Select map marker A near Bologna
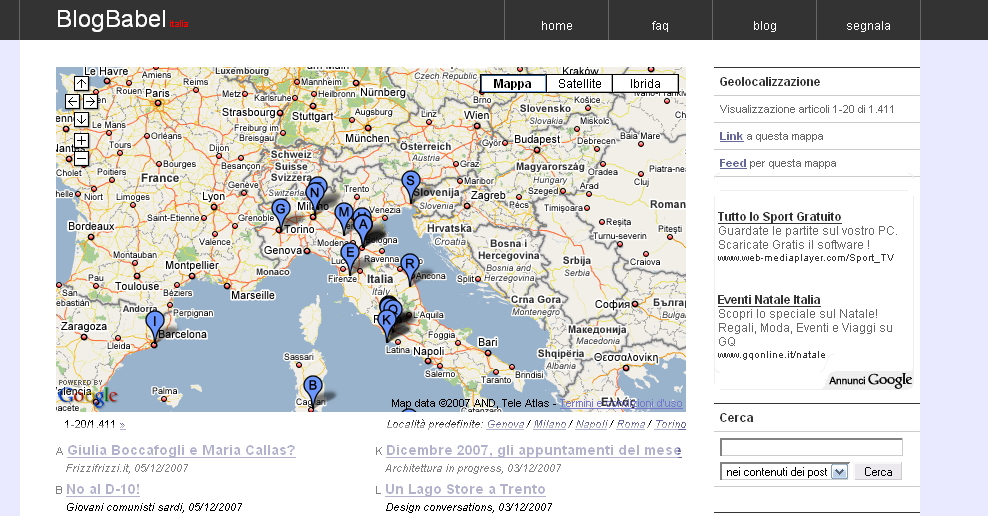The height and width of the screenshot is (516, 988). [362, 228]
